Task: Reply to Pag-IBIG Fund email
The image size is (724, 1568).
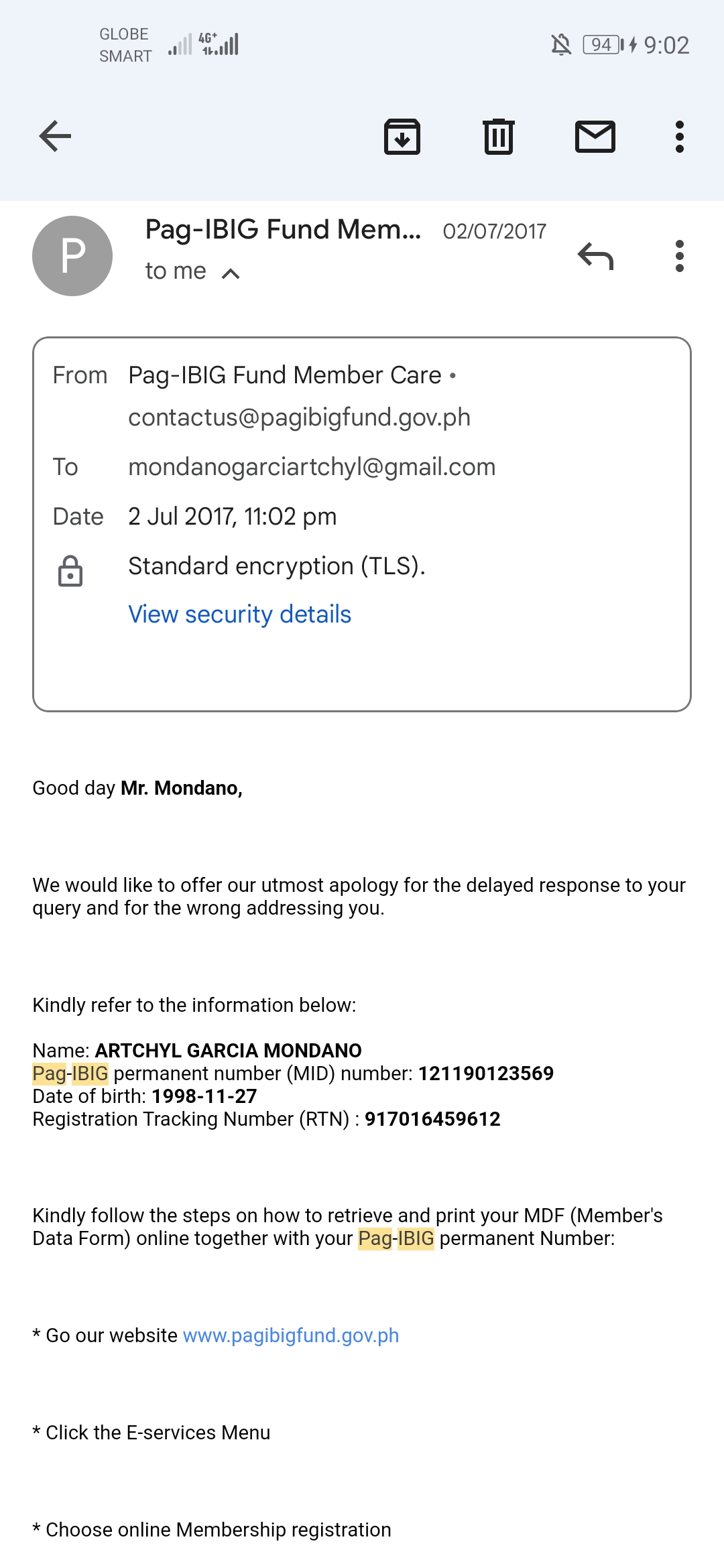Action: pyautogui.click(x=595, y=256)
